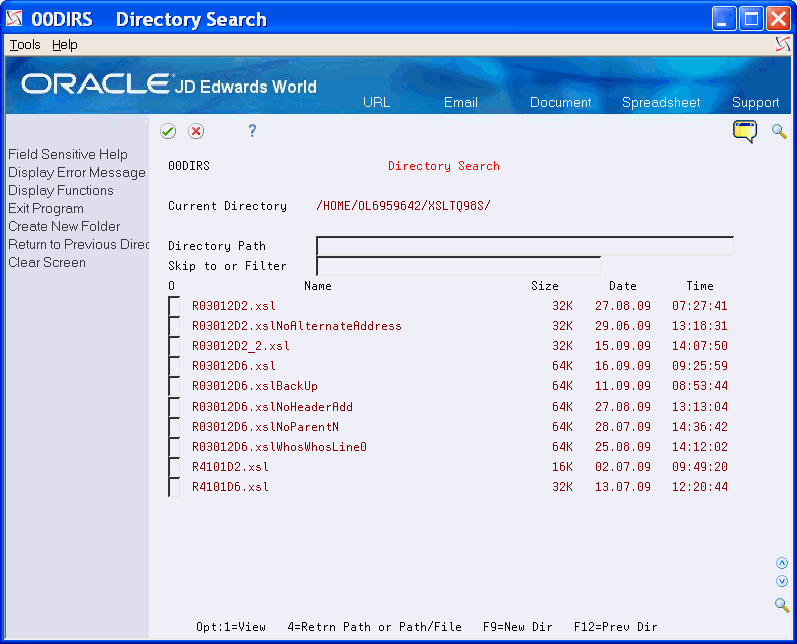Image resolution: width=797 pixels, height=644 pixels.
Task: Select Display Error Message
Action: coord(77,172)
